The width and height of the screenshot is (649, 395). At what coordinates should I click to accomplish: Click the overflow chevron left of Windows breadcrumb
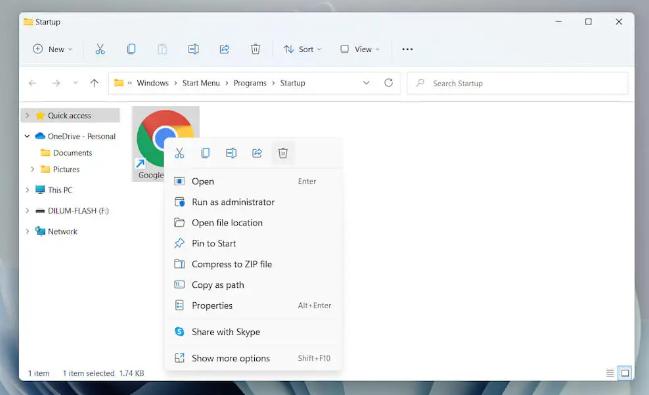tap(130, 83)
